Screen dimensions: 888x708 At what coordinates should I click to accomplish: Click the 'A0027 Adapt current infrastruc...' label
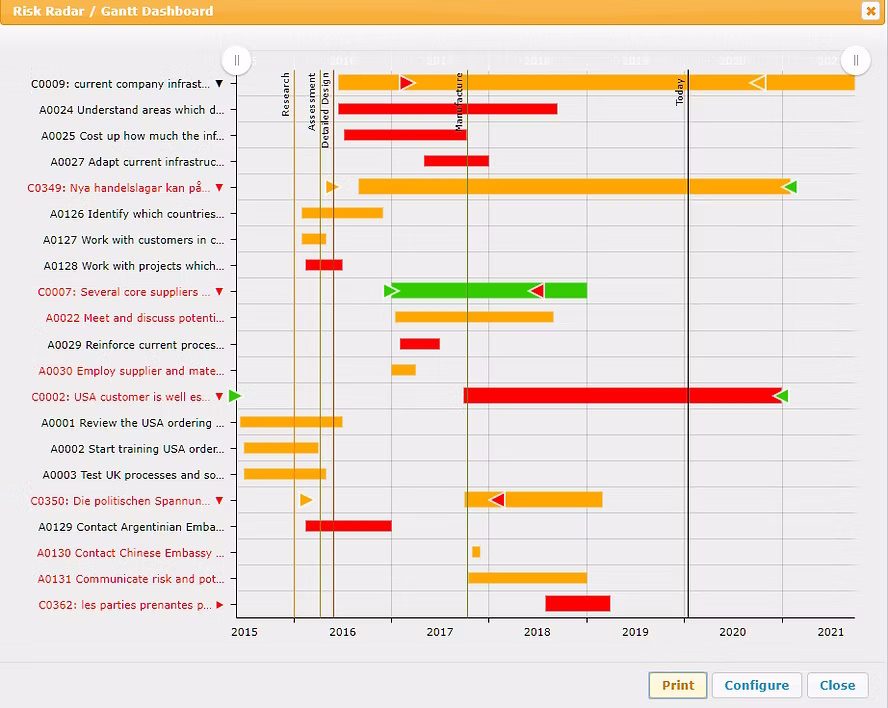tap(137, 162)
